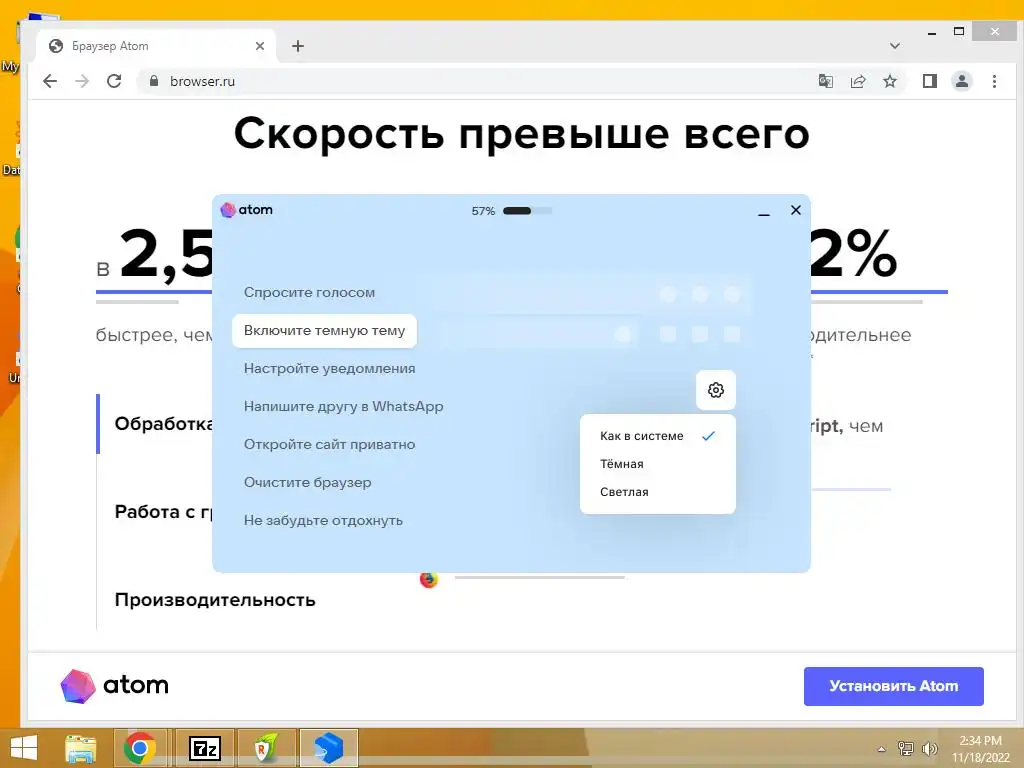The width and height of the screenshot is (1024, 768).
Task: Go forward in Chrome browser
Action: pyautogui.click(x=82, y=81)
